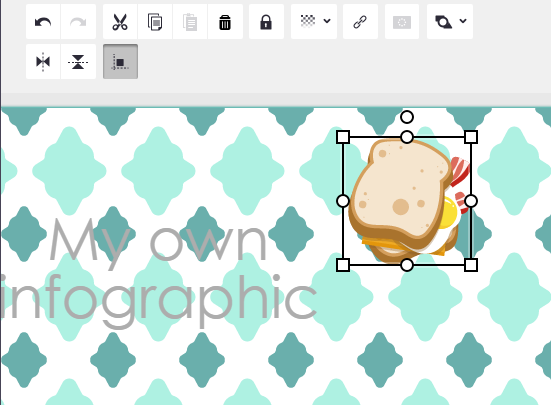Click the rotation handle above the sandwich

[x=407, y=117]
